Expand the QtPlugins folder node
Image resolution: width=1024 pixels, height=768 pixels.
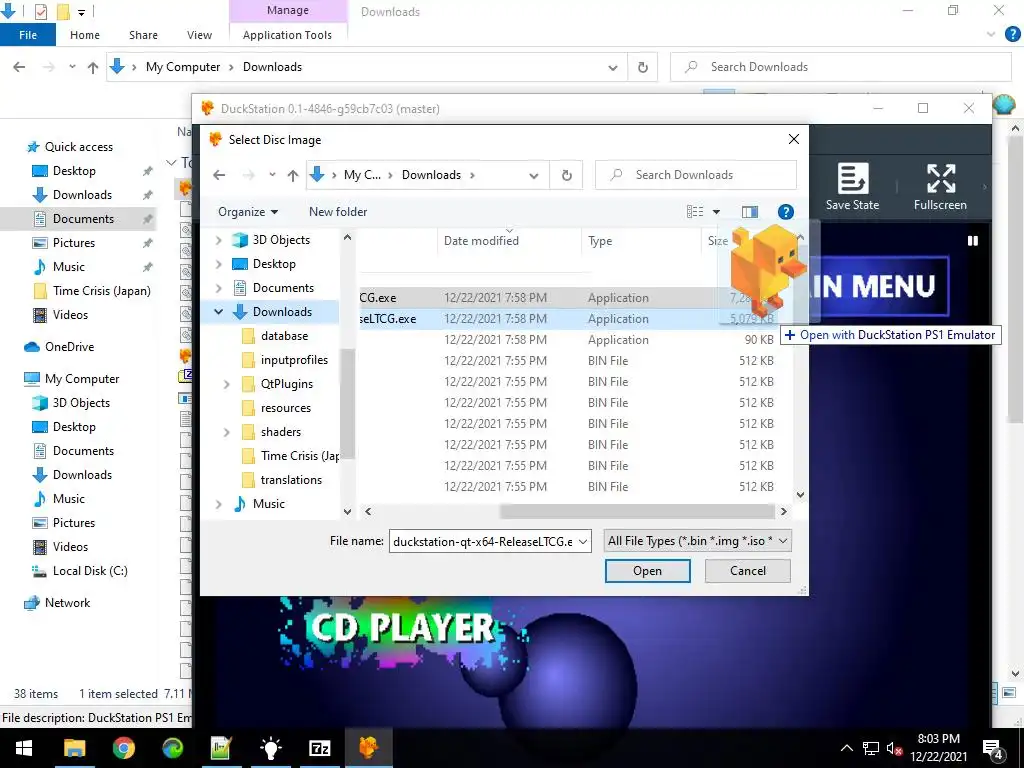227,384
